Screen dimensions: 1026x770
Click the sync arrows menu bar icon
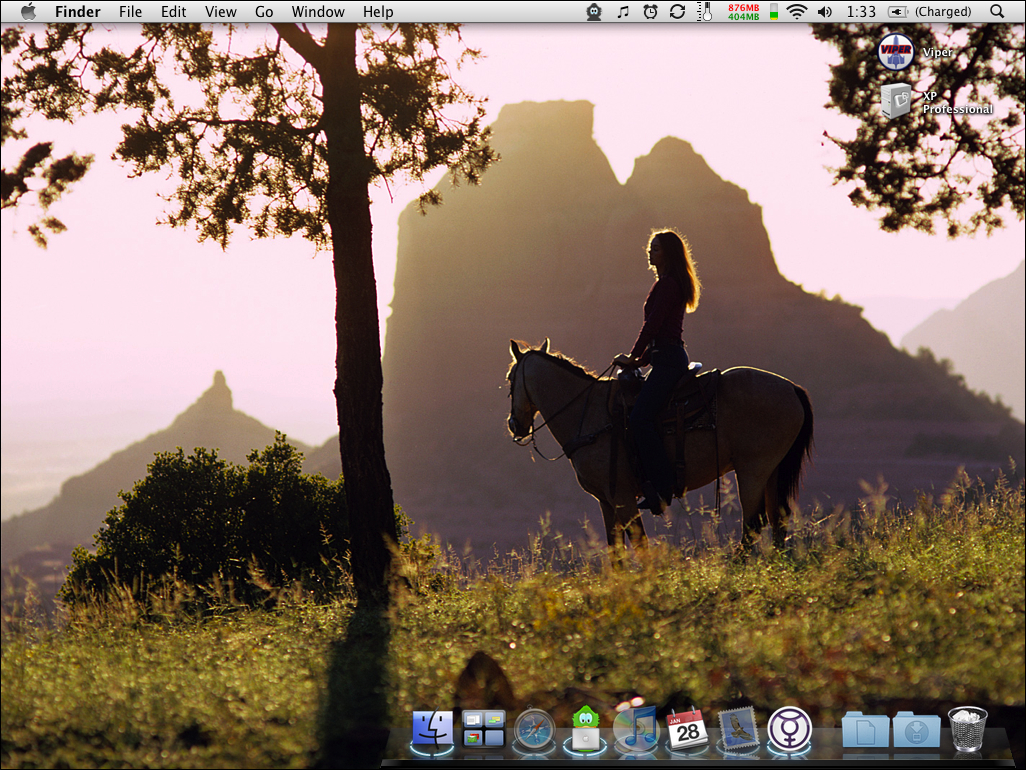(x=677, y=12)
